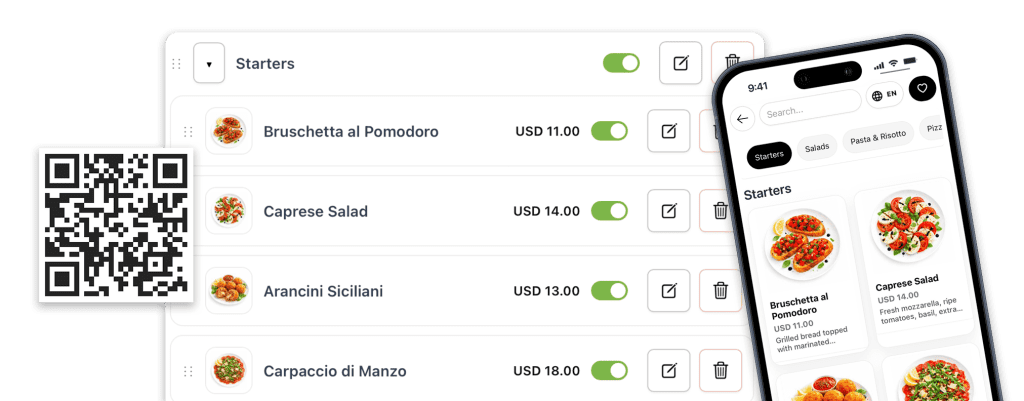The image size is (1024, 401).
Task: Click the heart favorites icon on phone
Action: (922, 89)
